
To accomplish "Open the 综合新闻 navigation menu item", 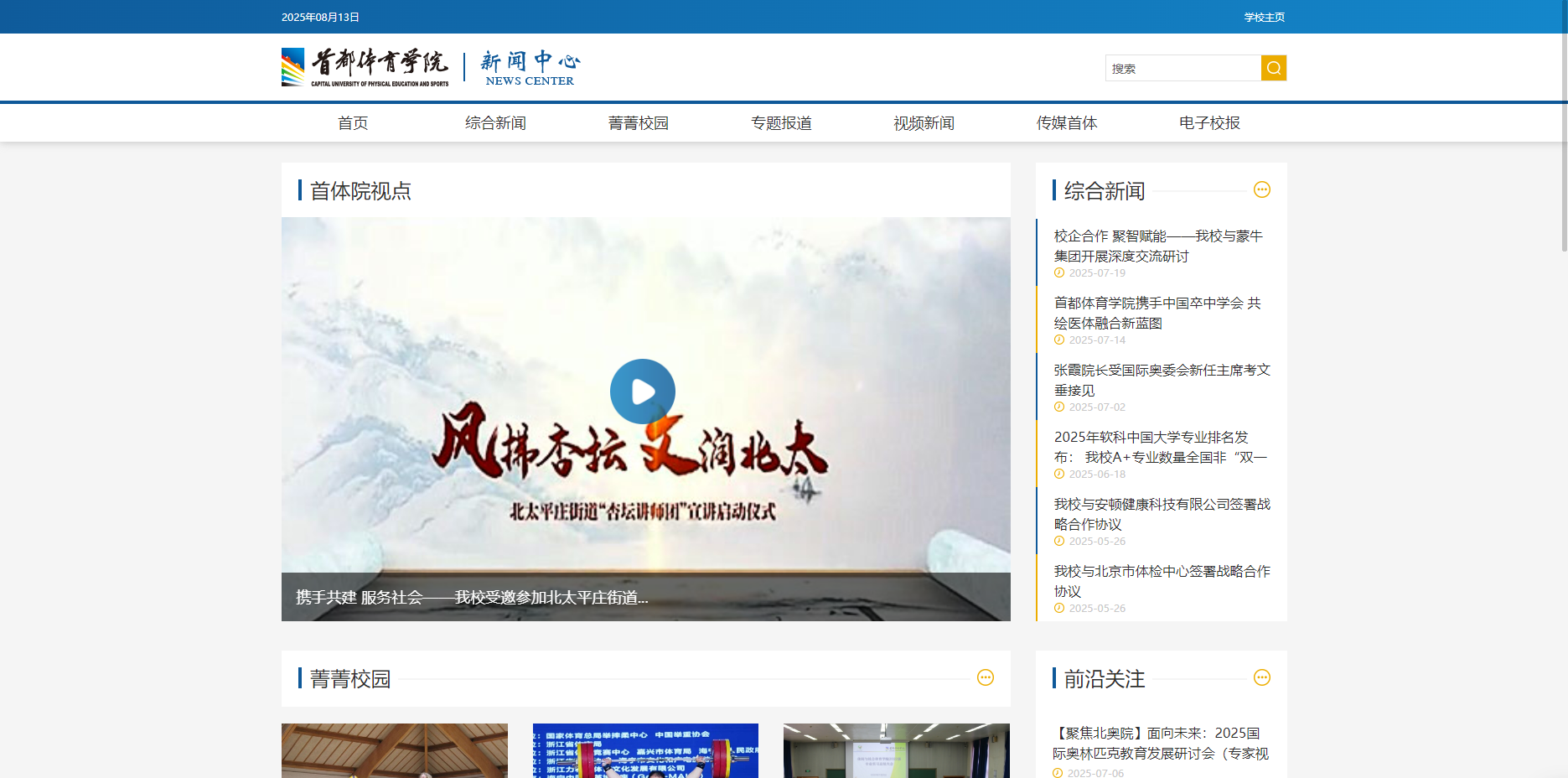I will pos(495,123).
